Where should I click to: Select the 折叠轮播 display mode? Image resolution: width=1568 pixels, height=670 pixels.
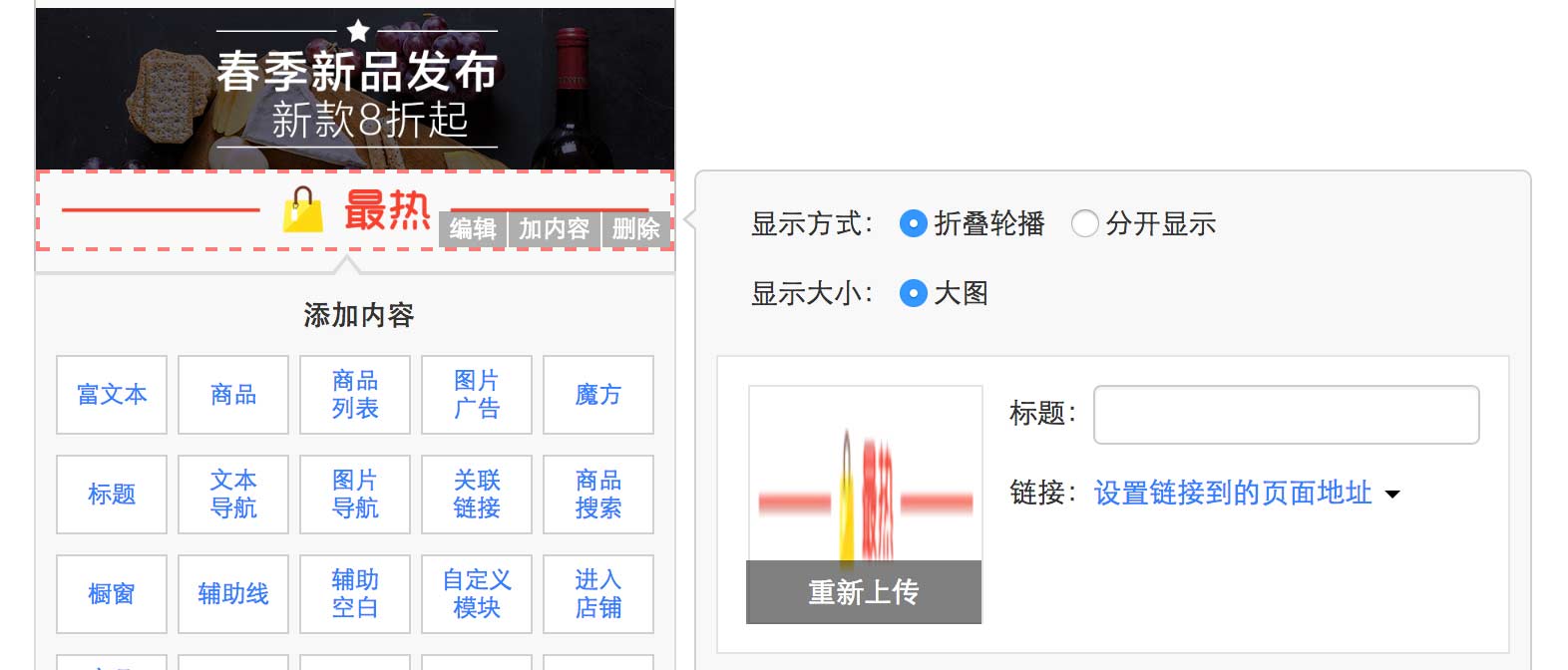tap(913, 224)
